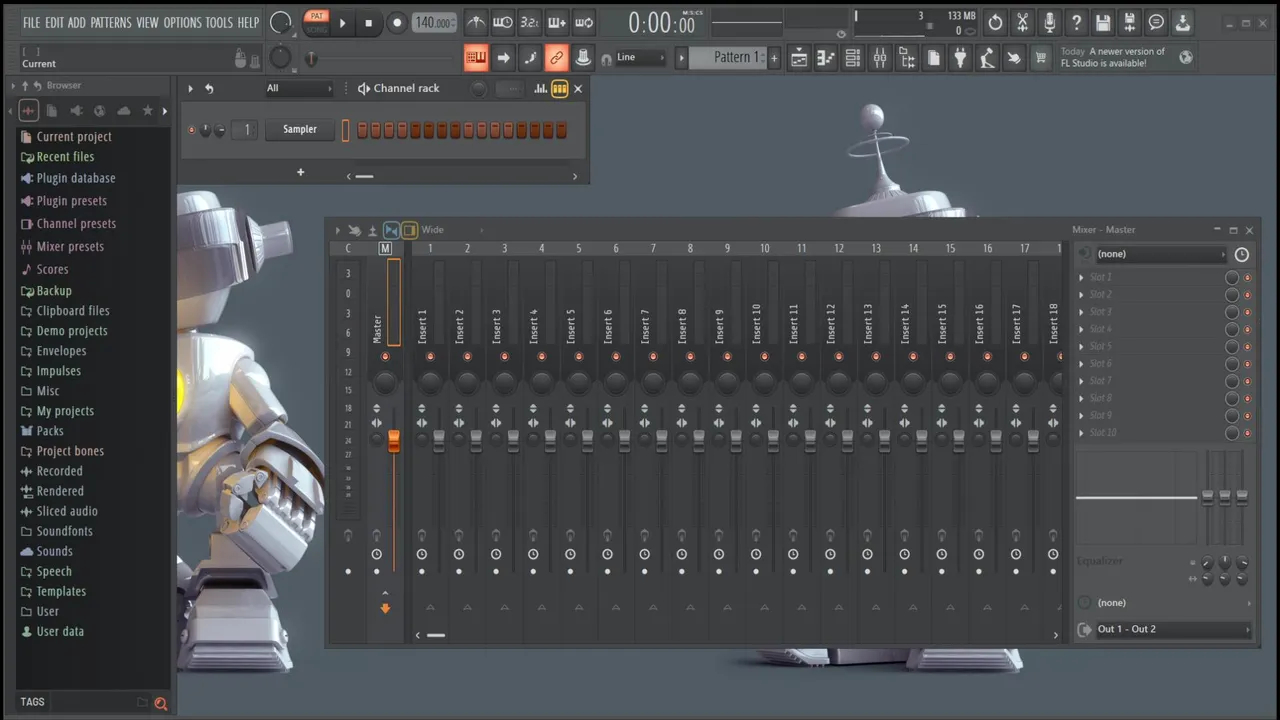Open help with question mark icon
This screenshot has height=720, width=1280.
point(1076,23)
